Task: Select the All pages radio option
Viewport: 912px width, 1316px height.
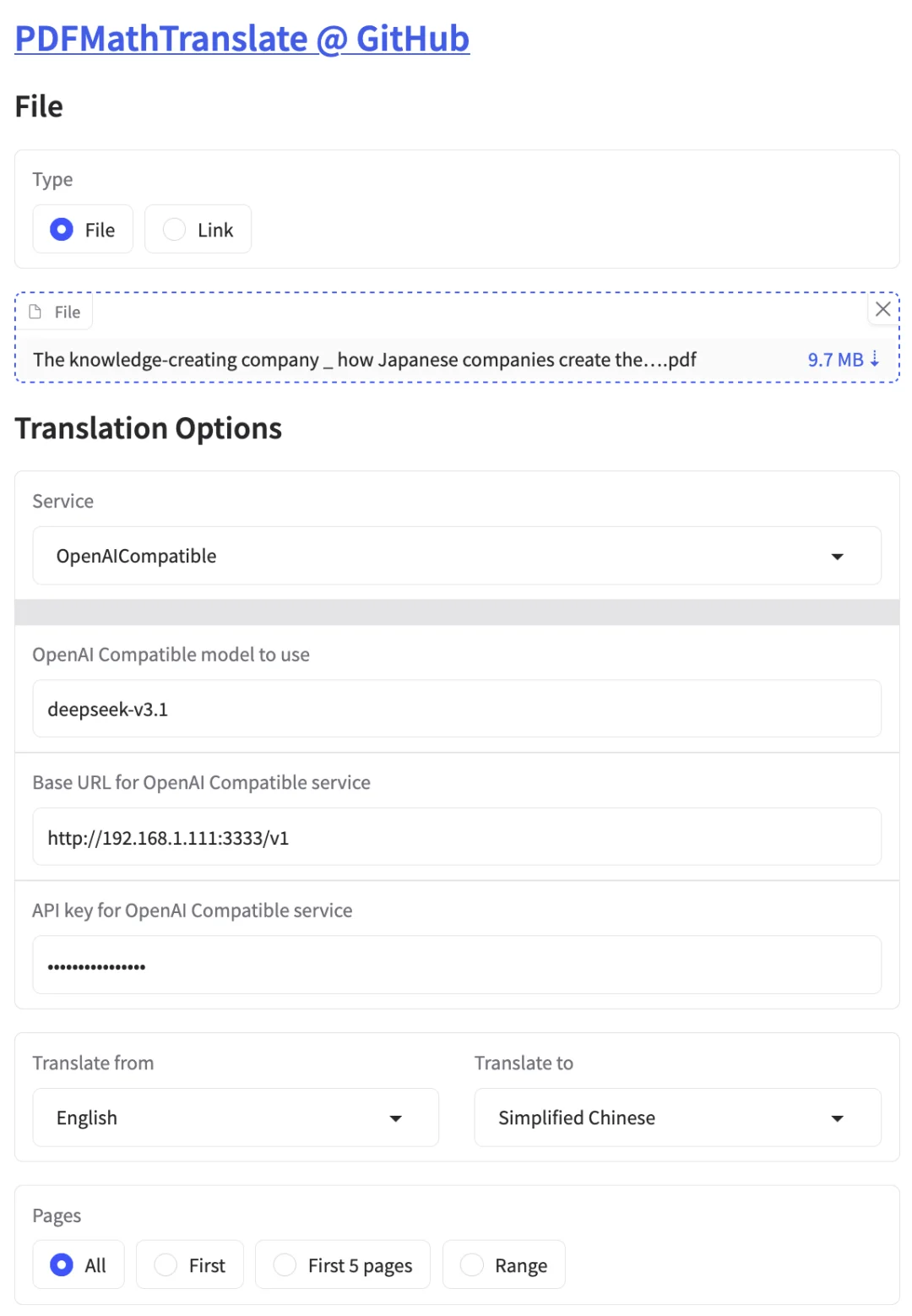Action: coord(79,1264)
